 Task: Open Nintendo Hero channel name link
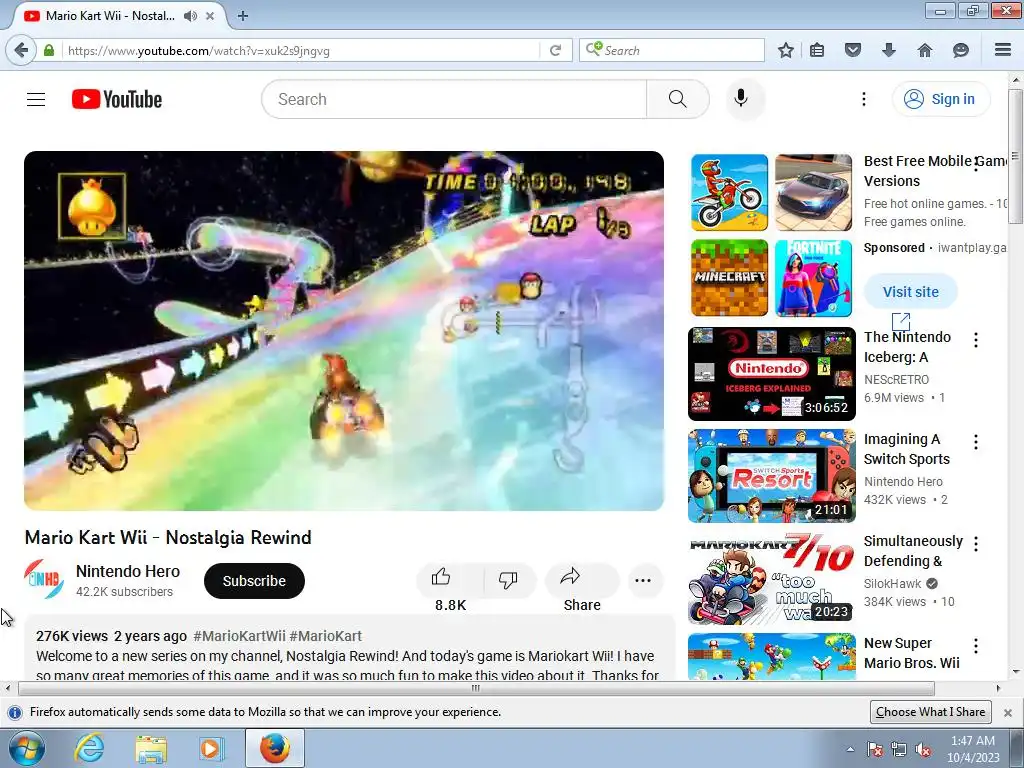[x=128, y=571]
